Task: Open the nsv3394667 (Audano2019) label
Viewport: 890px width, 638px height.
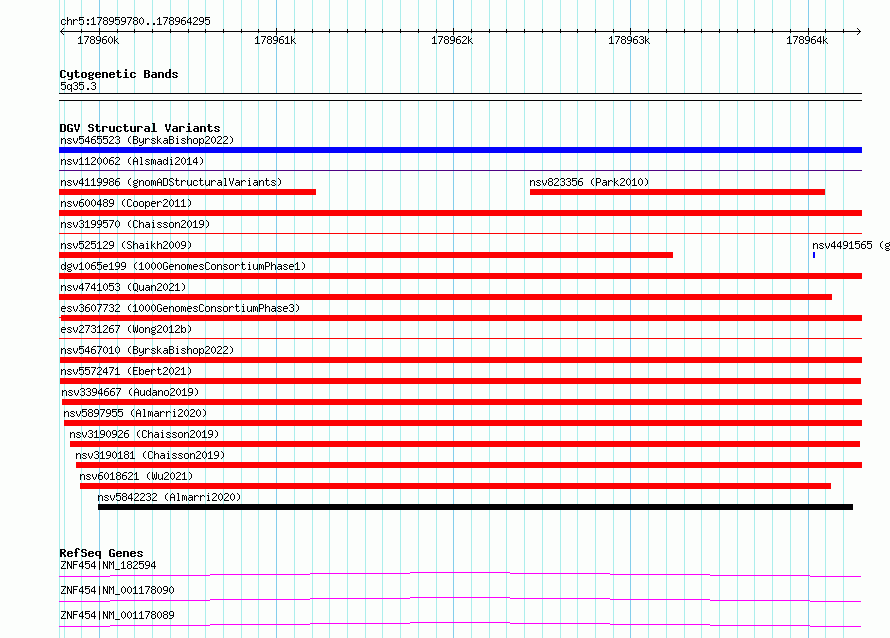Action: tap(130, 392)
